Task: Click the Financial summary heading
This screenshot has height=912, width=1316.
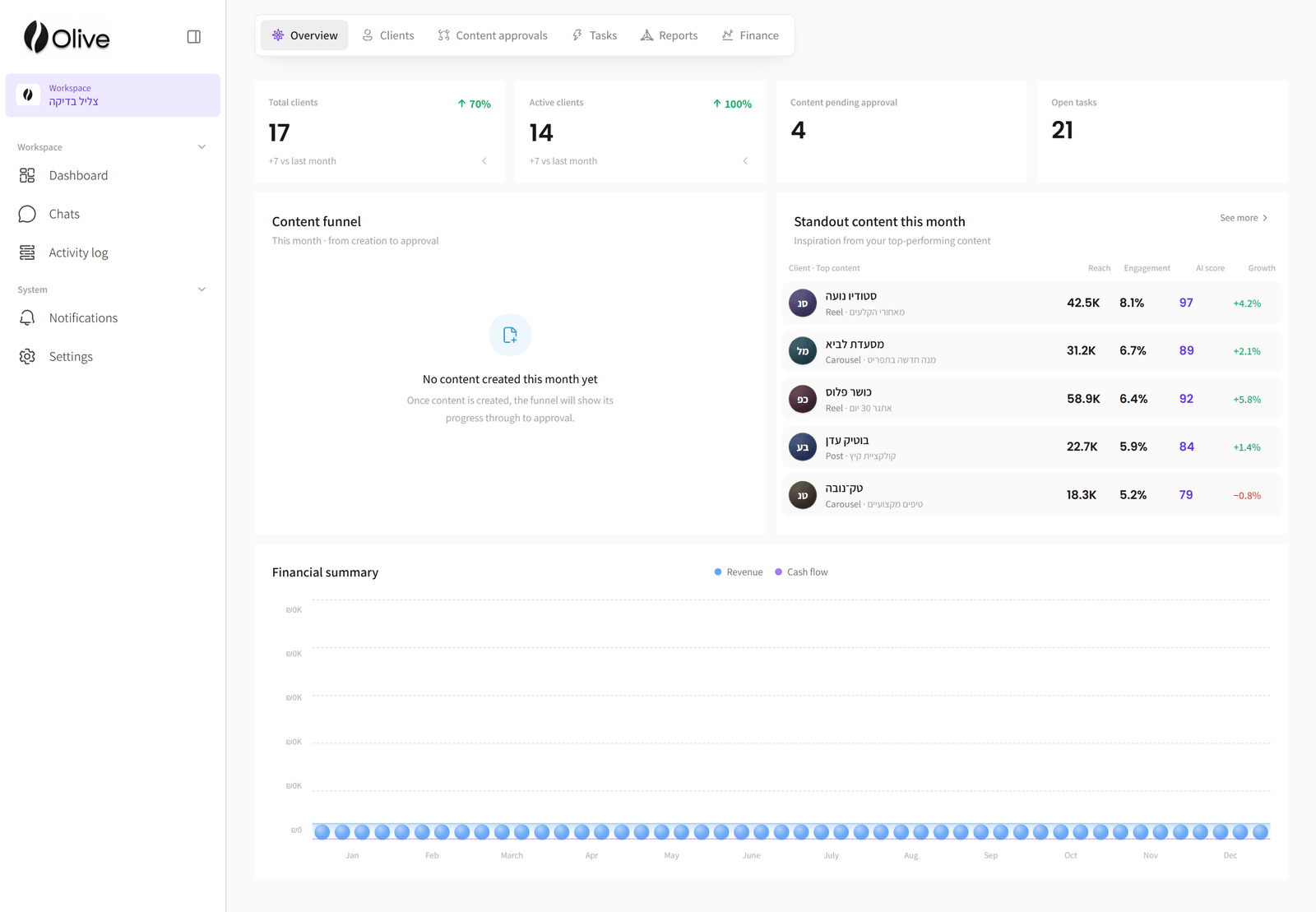Action: click(325, 572)
